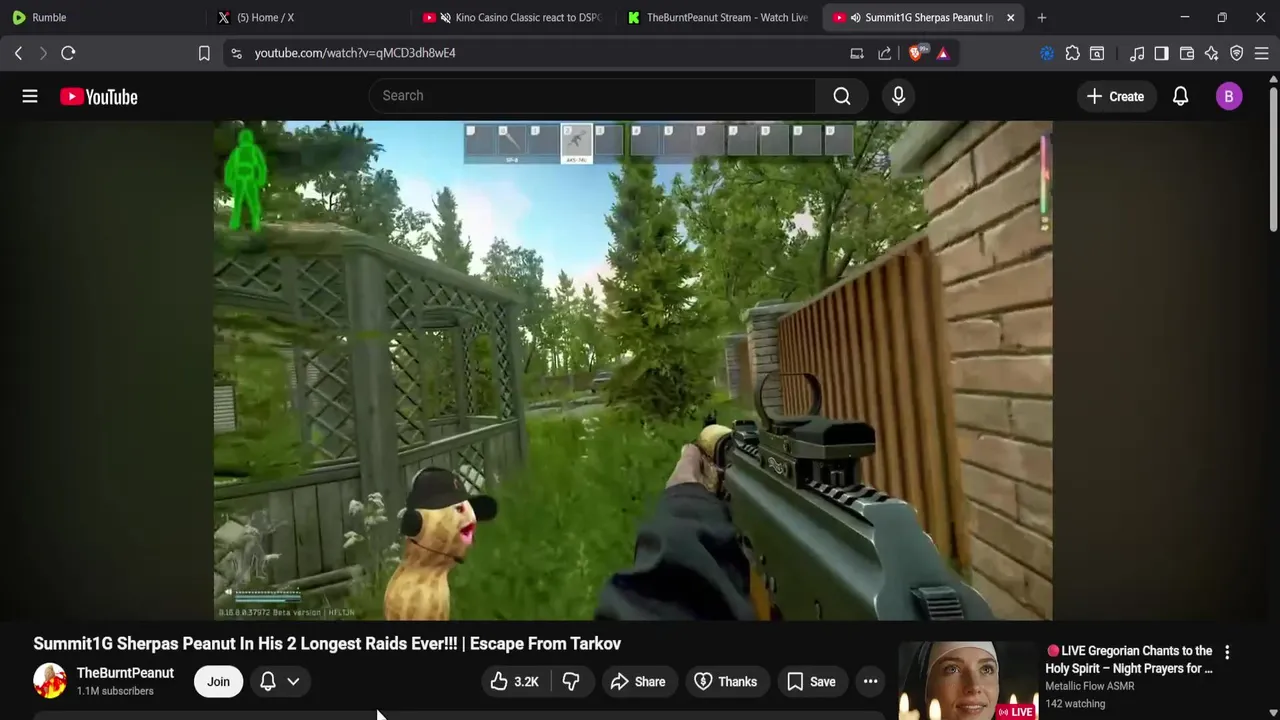Switch to Kino Casino Classic tab
Screen dimensions: 1280x720
click(x=513, y=17)
